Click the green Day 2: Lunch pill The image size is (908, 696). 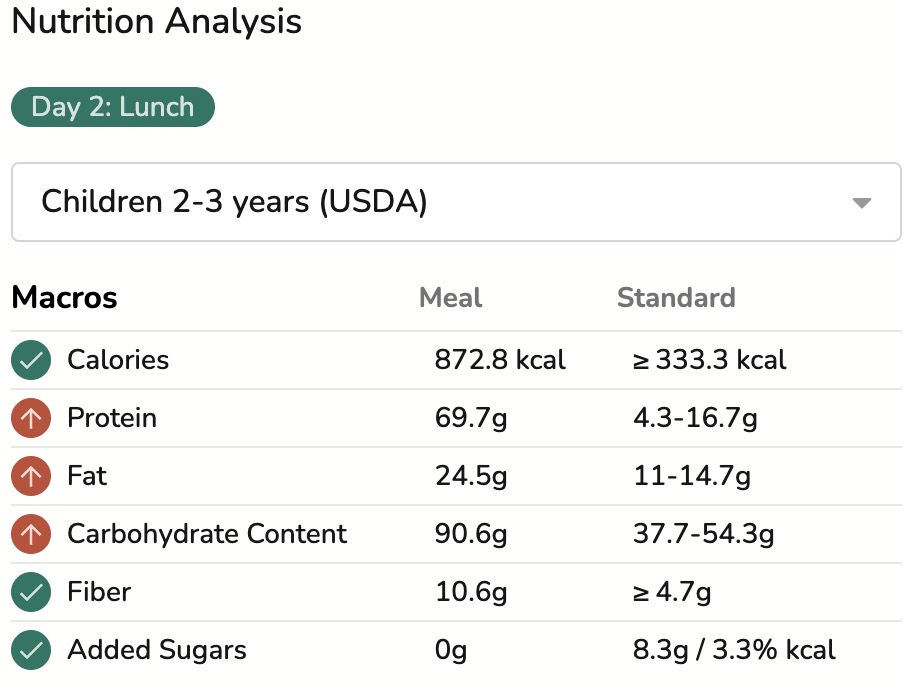click(112, 107)
